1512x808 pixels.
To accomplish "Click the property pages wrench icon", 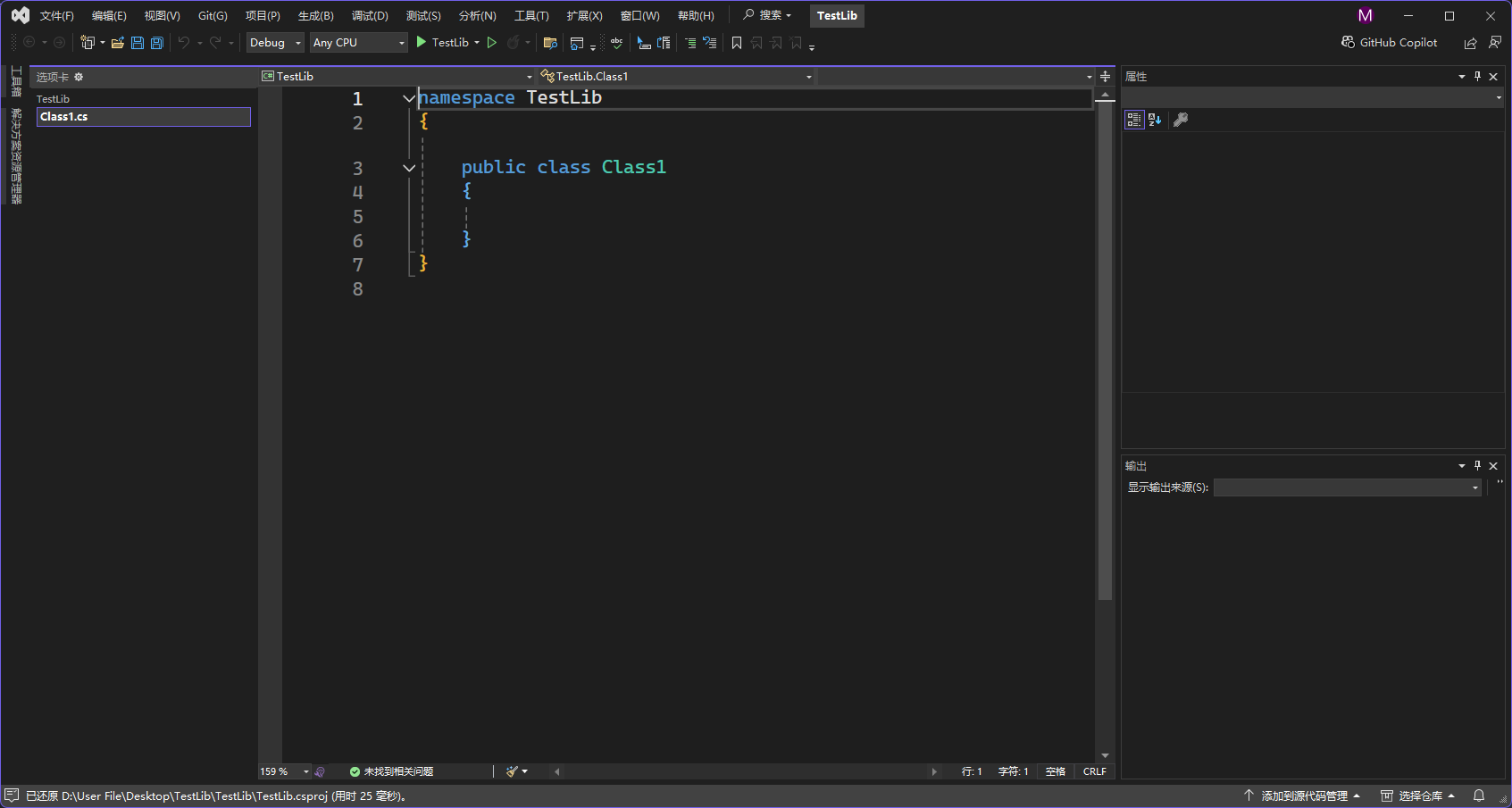I will point(1181,120).
